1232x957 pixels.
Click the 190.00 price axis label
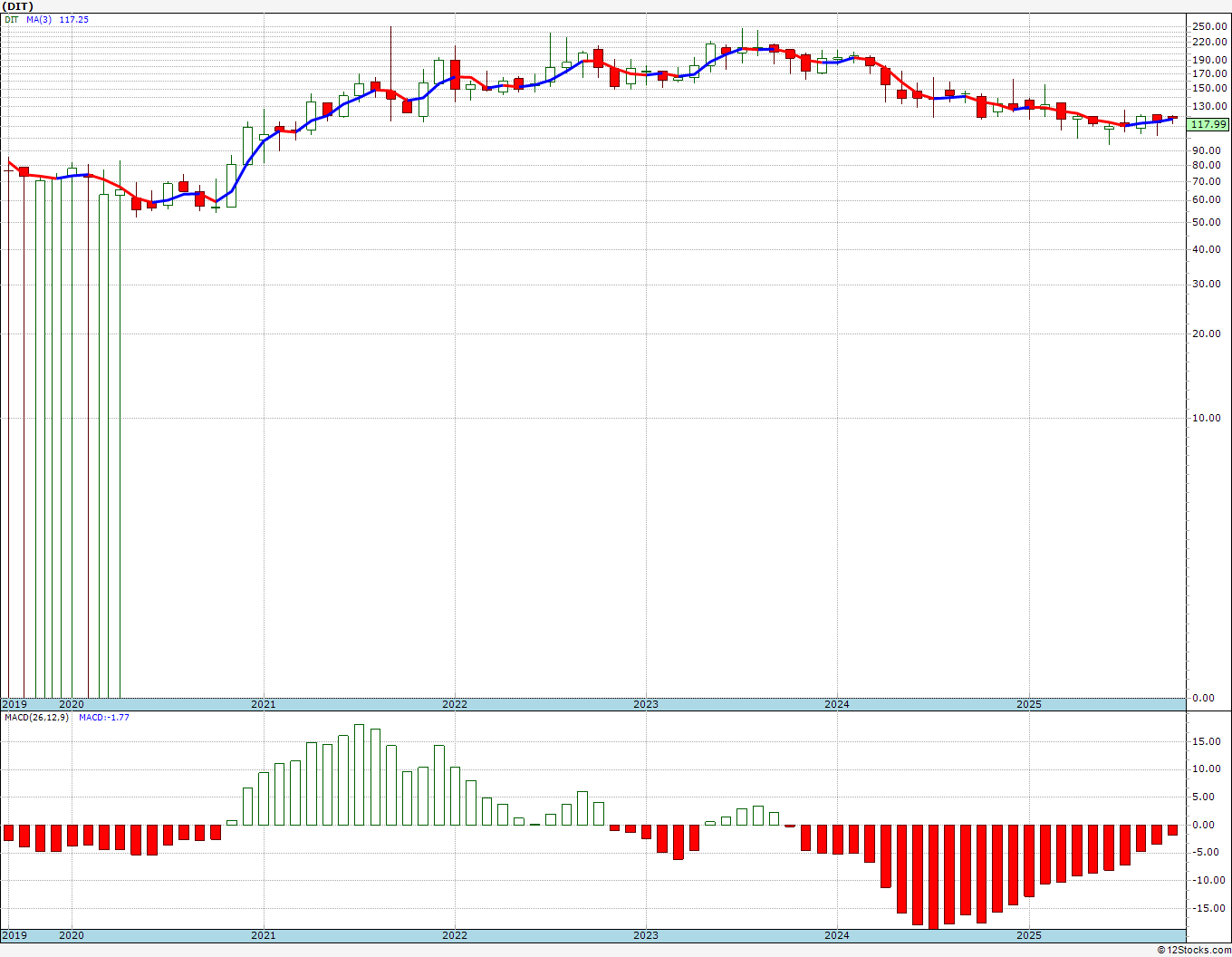(x=1209, y=60)
